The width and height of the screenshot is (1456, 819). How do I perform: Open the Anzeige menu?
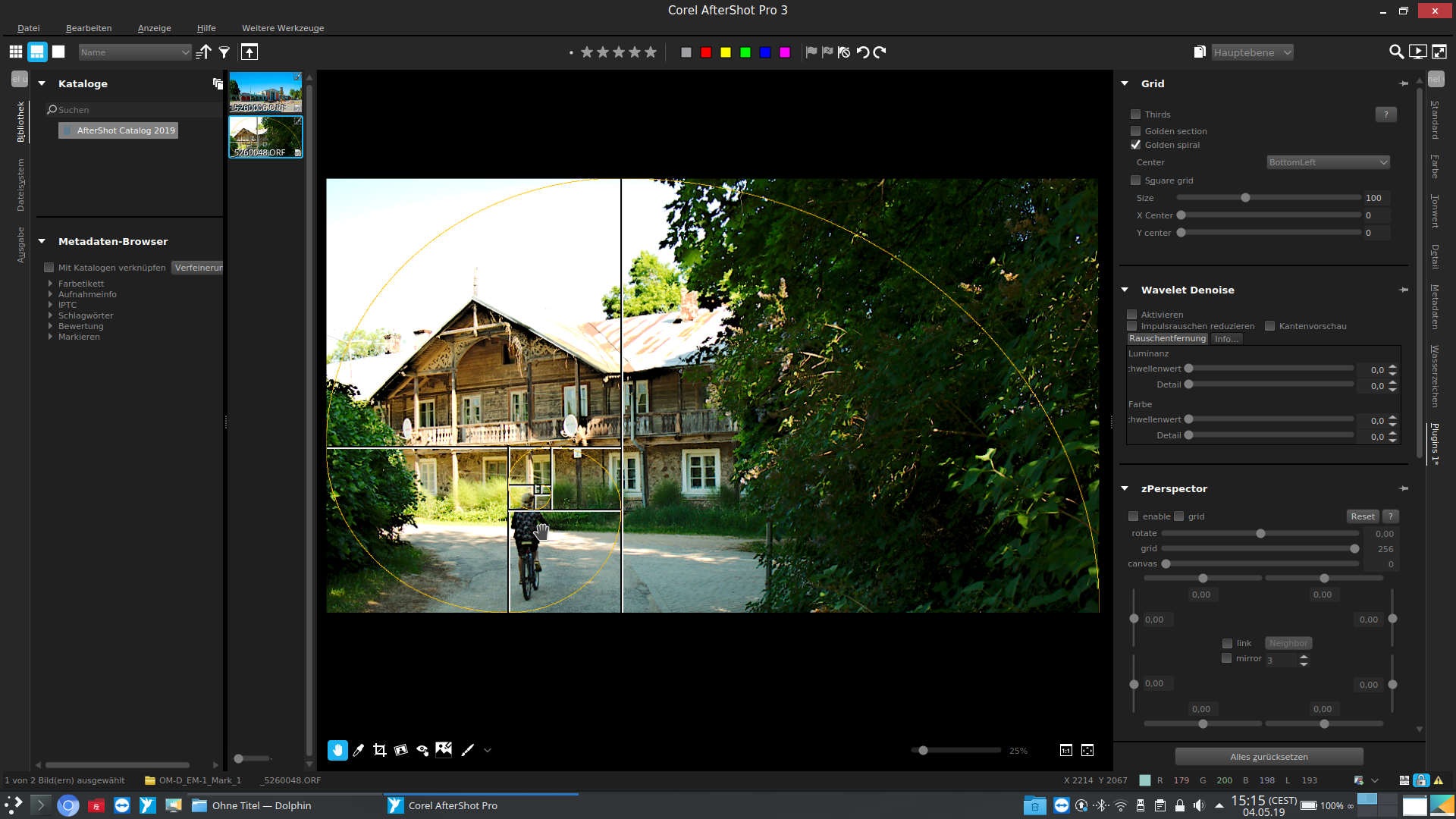coord(154,28)
